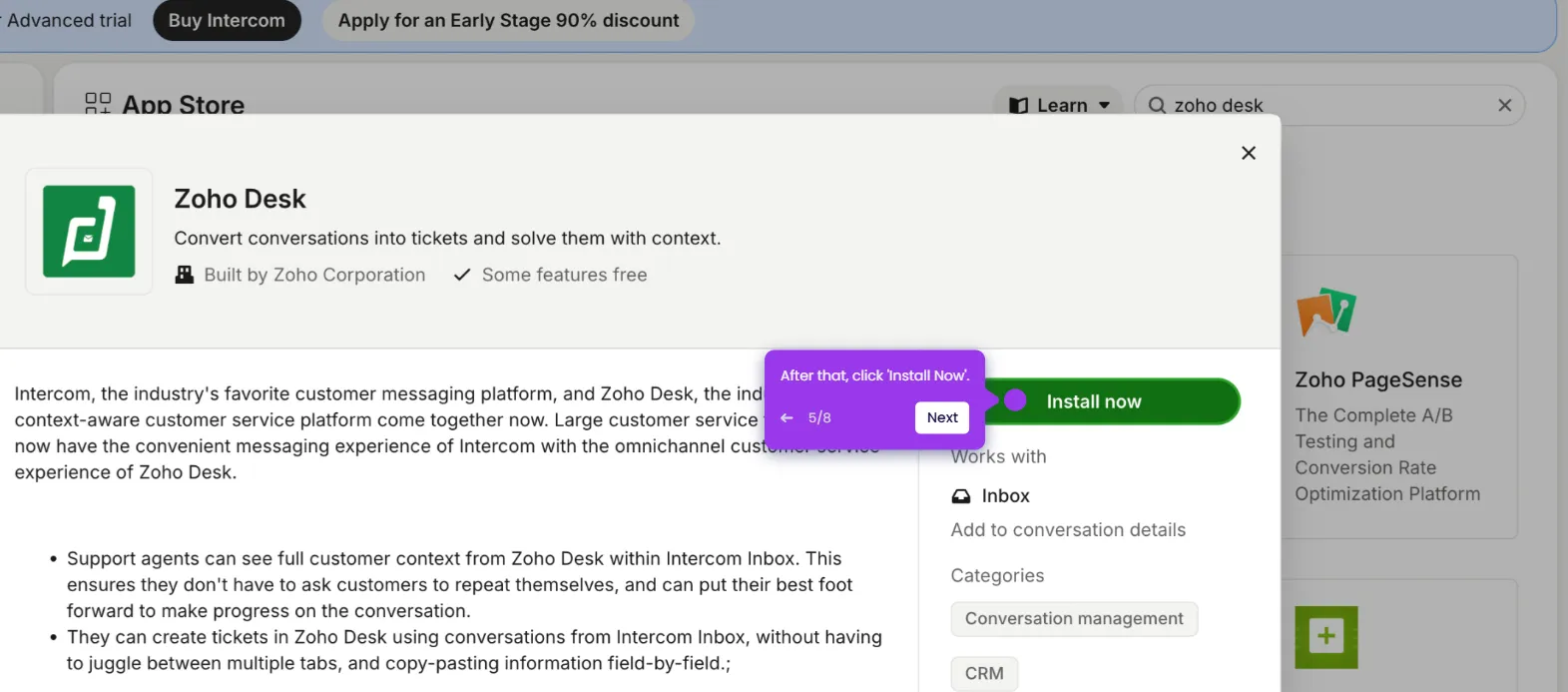
Task: Click the Built by Zoho Corporation building icon
Action: point(184,275)
